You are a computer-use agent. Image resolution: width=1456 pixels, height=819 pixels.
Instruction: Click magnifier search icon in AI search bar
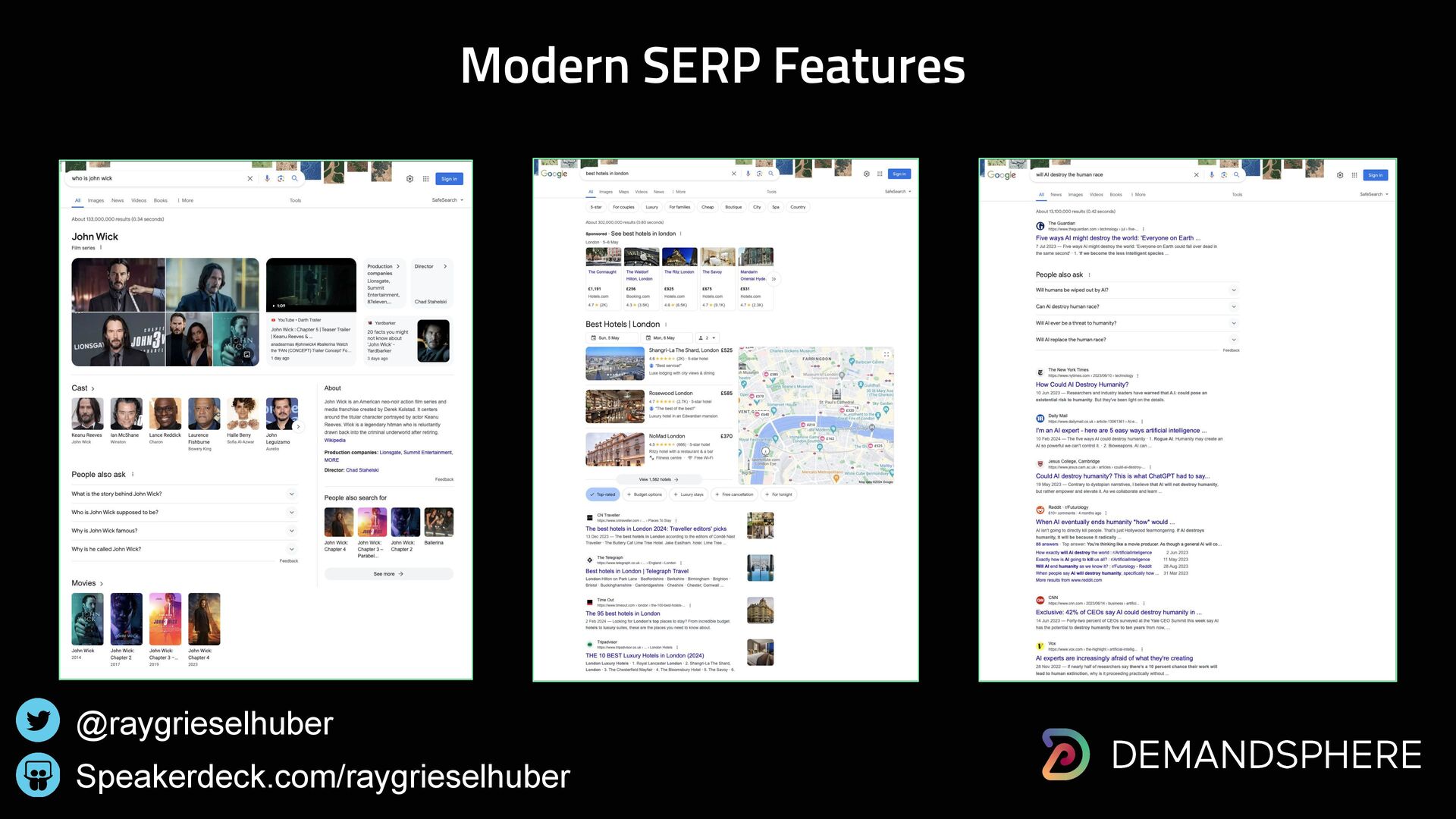1236,175
